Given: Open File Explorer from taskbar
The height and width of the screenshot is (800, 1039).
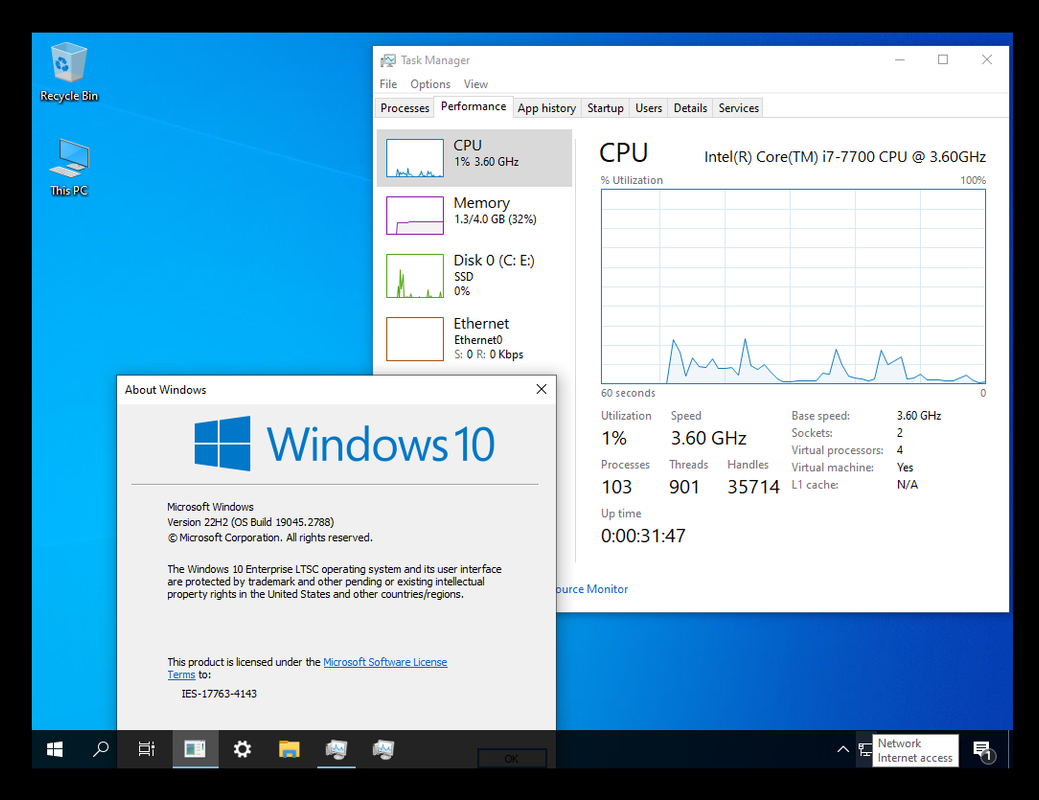Looking at the screenshot, I should (x=290, y=750).
